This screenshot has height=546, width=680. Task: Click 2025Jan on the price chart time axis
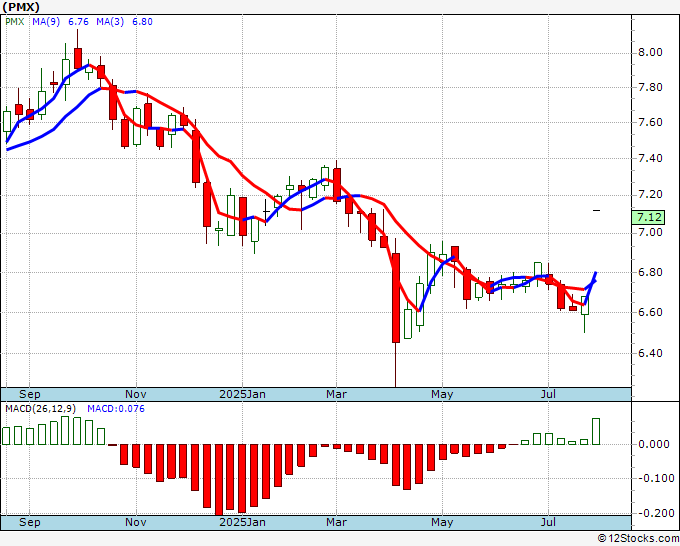[x=242, y=394]
